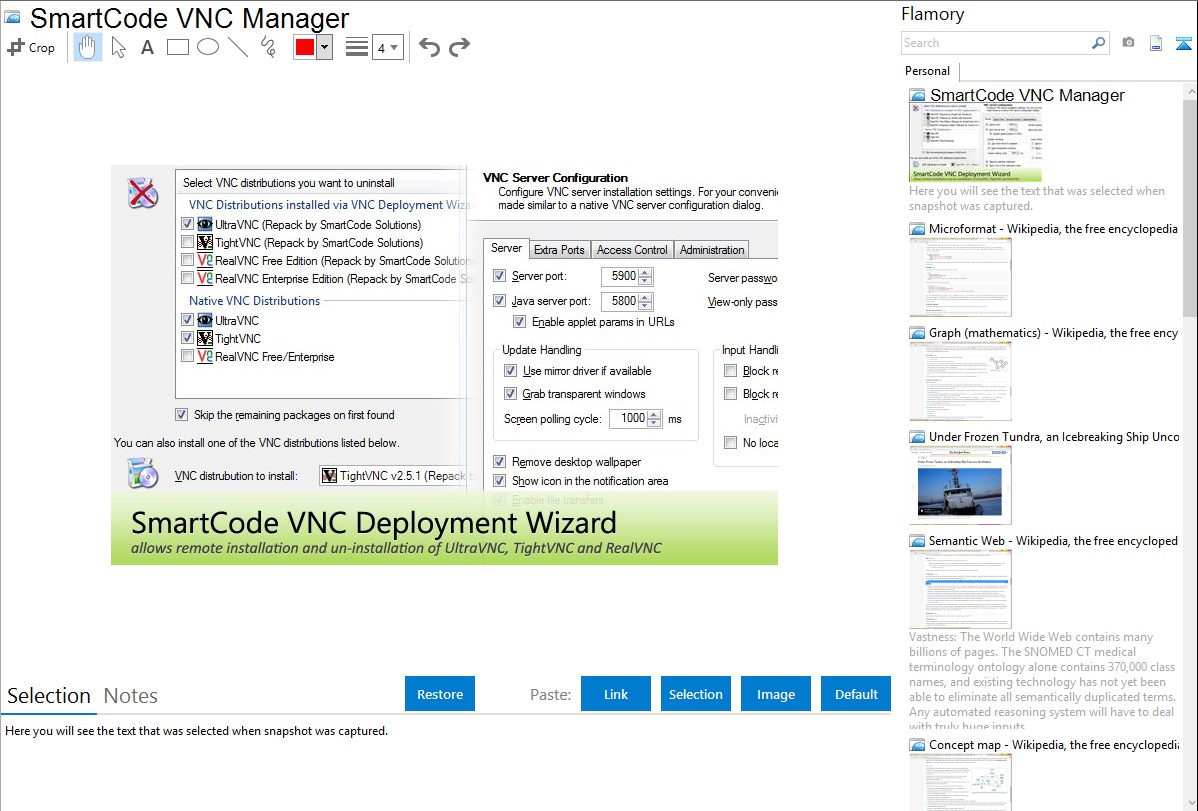The width and height of the screenshot is (1198, 811).
Task: Click the search magnifier icon
Action: pyautogui.click(x=1098, y=43)
